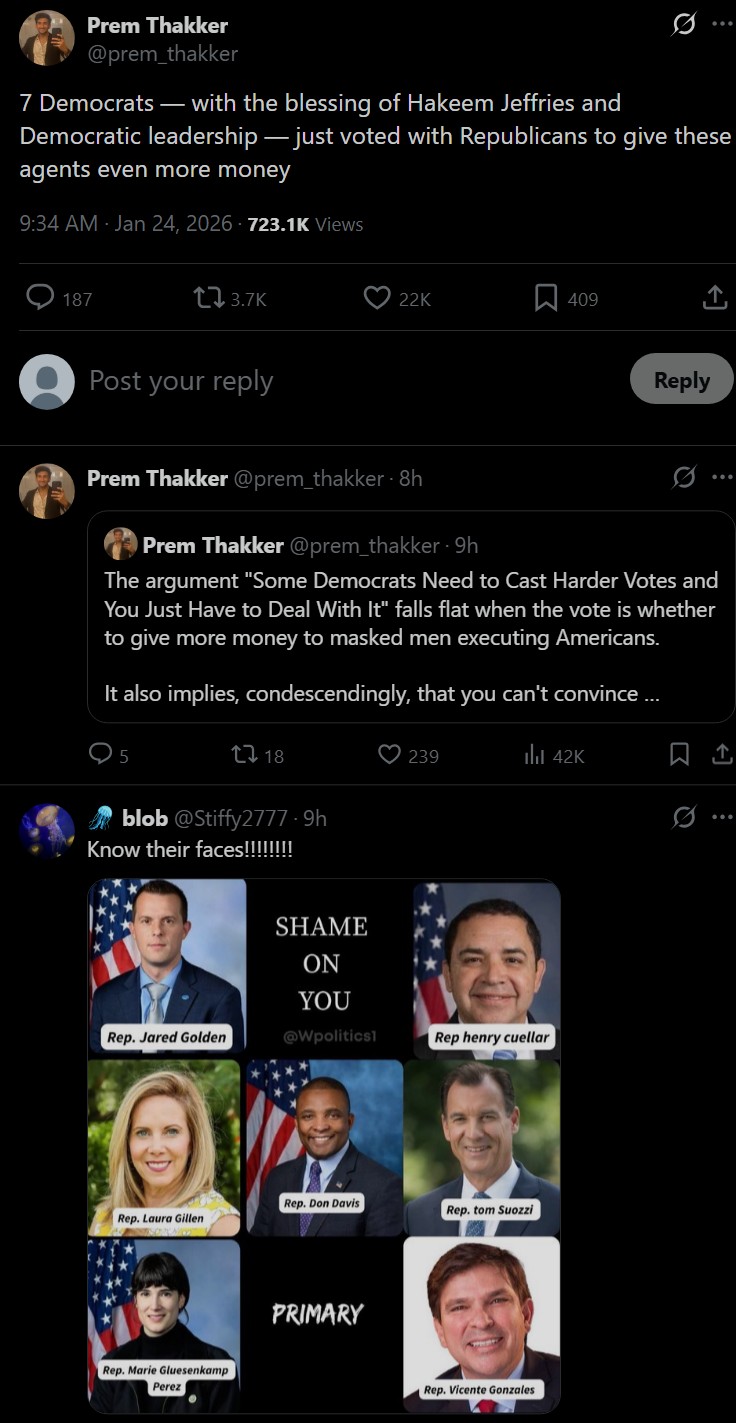736x1423 pixels.
Task: View analytics for reply with 42K views
Action: tap(534, 755)
